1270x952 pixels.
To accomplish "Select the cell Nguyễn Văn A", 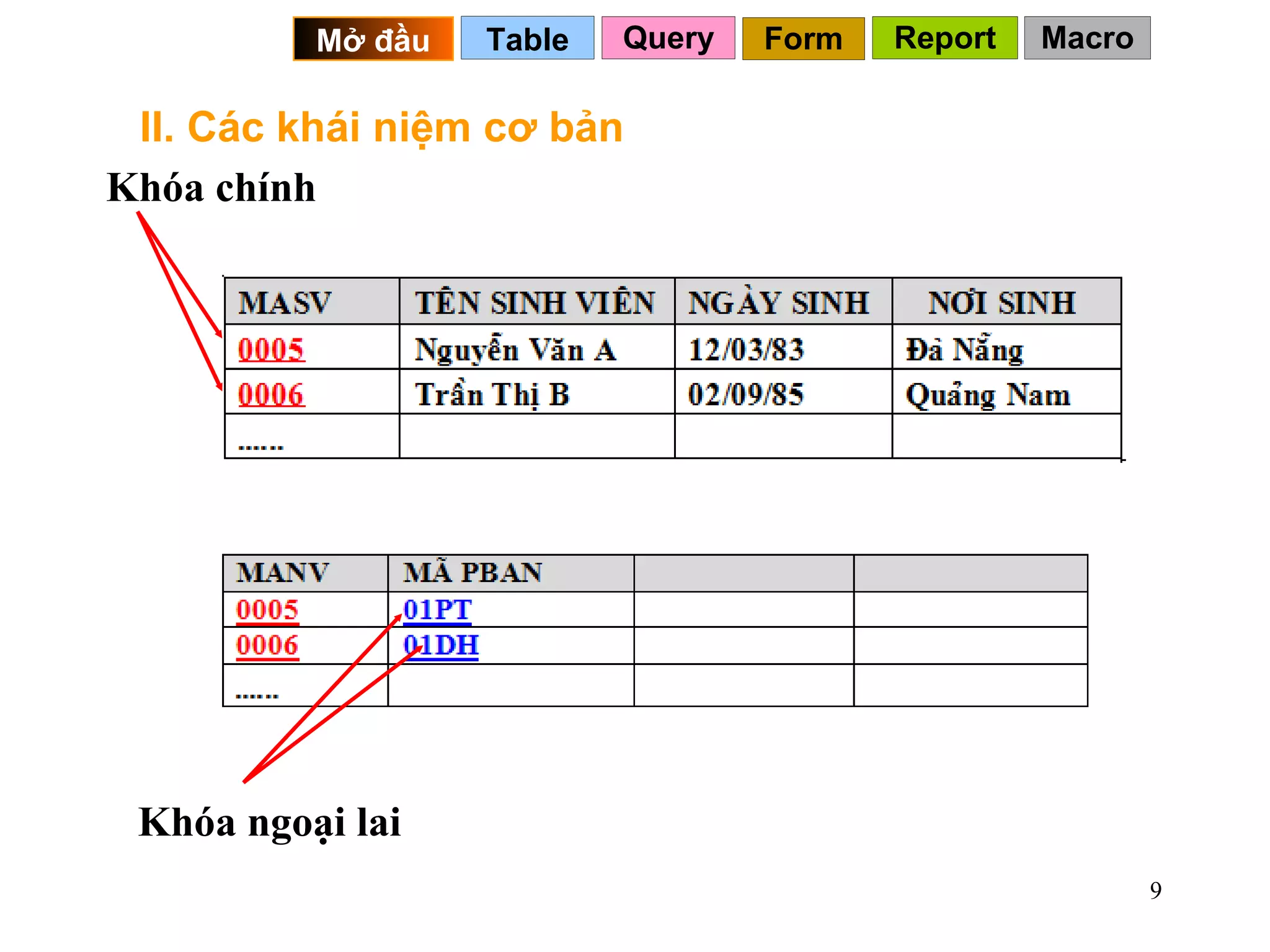I will tap(537, 347).
